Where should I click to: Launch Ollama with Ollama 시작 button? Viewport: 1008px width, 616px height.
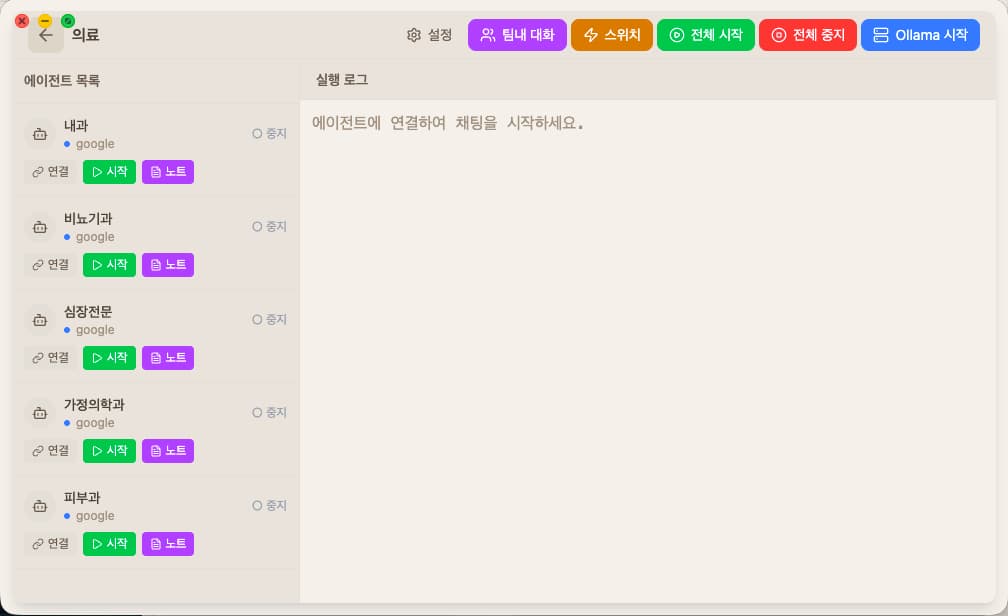click(x=919, y=35)
